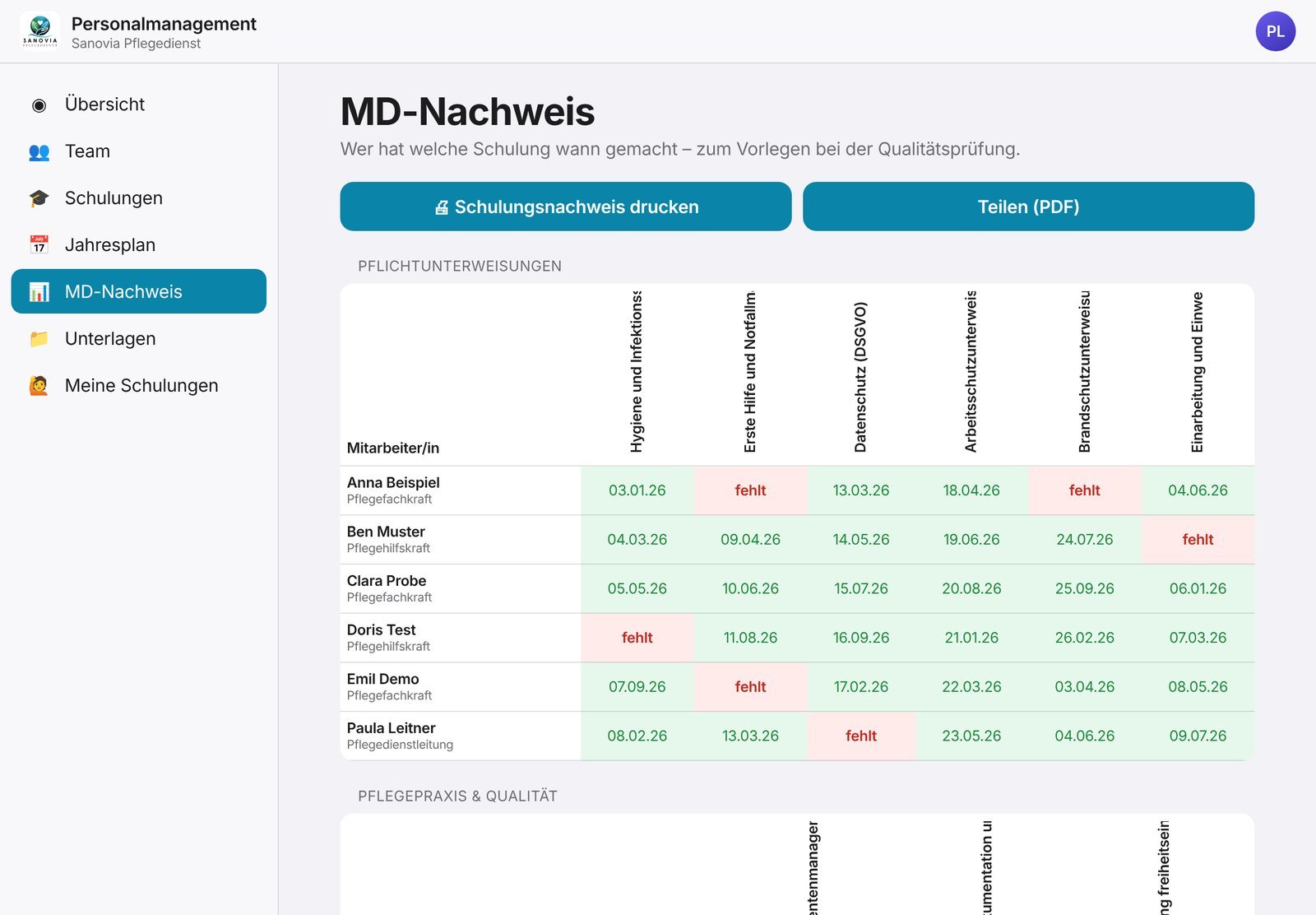Click Clara Probe's 06.01.26 cell

1198,589
